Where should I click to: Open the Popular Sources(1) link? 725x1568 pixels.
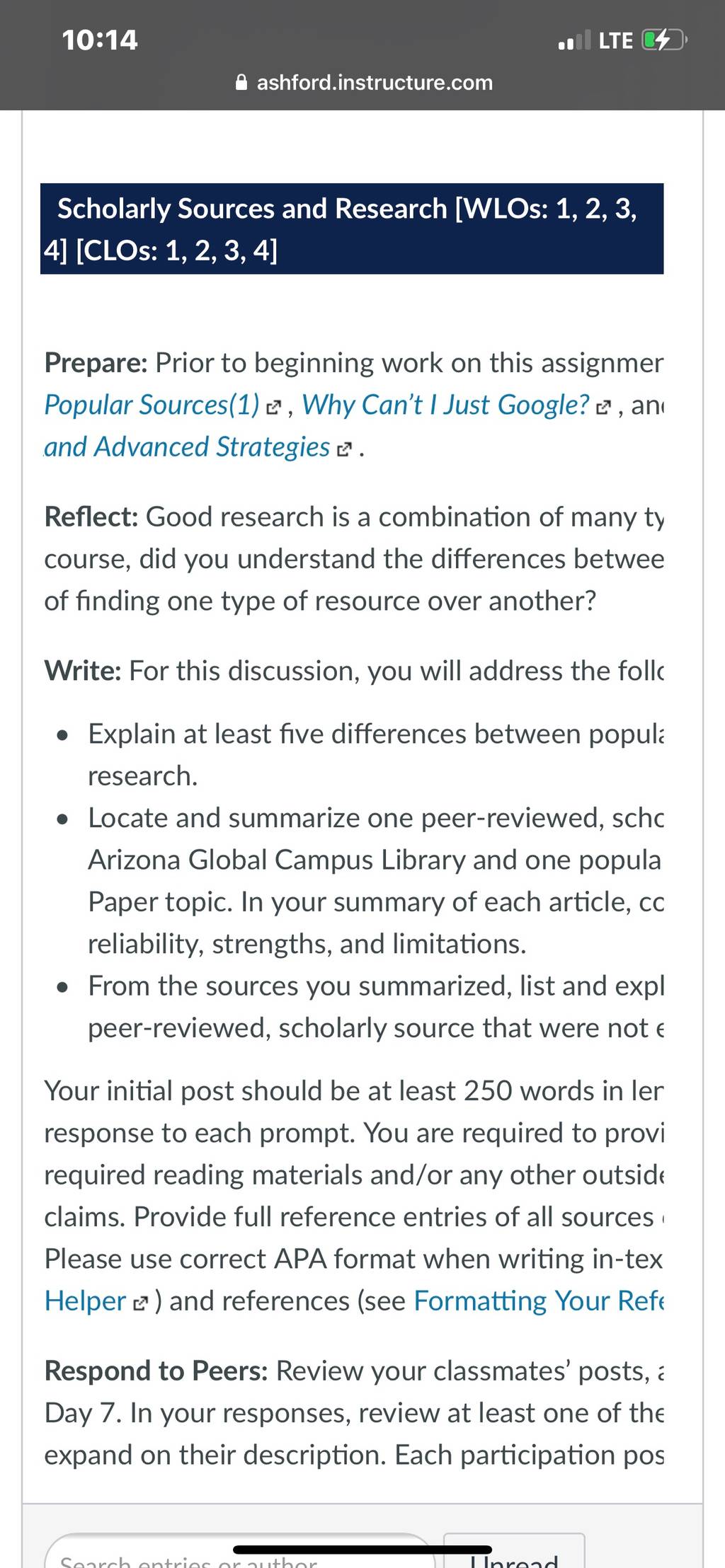coord(152,405)
